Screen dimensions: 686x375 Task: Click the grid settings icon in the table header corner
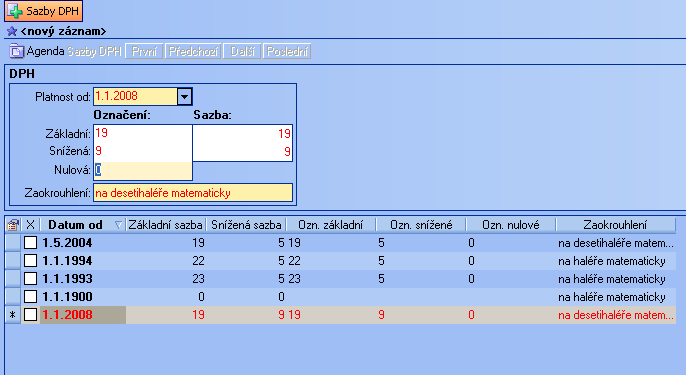pos(13,225)
